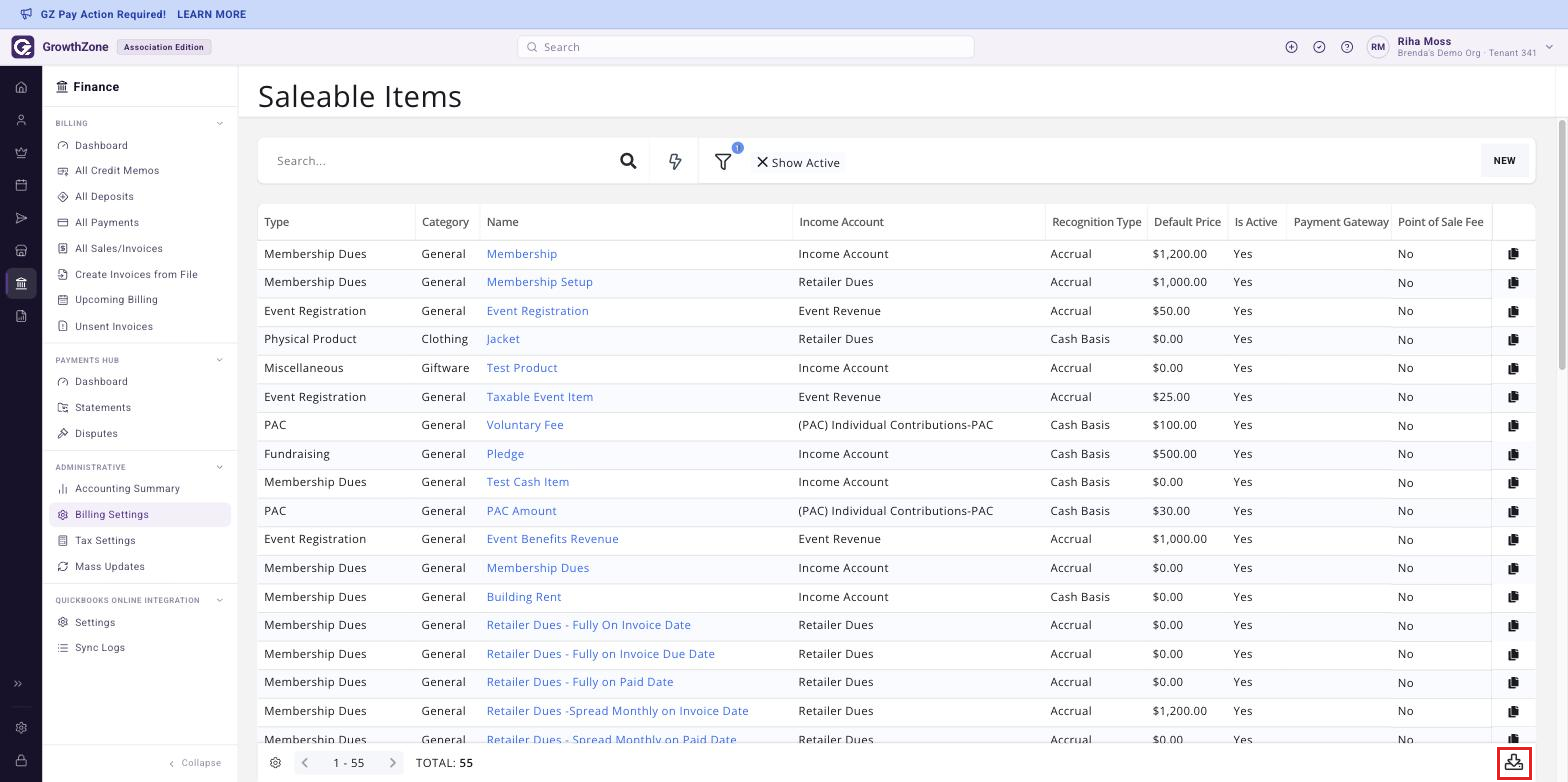Open the settings gear in left rail
The image size is (1568, 782).
[x=21, y=728]
